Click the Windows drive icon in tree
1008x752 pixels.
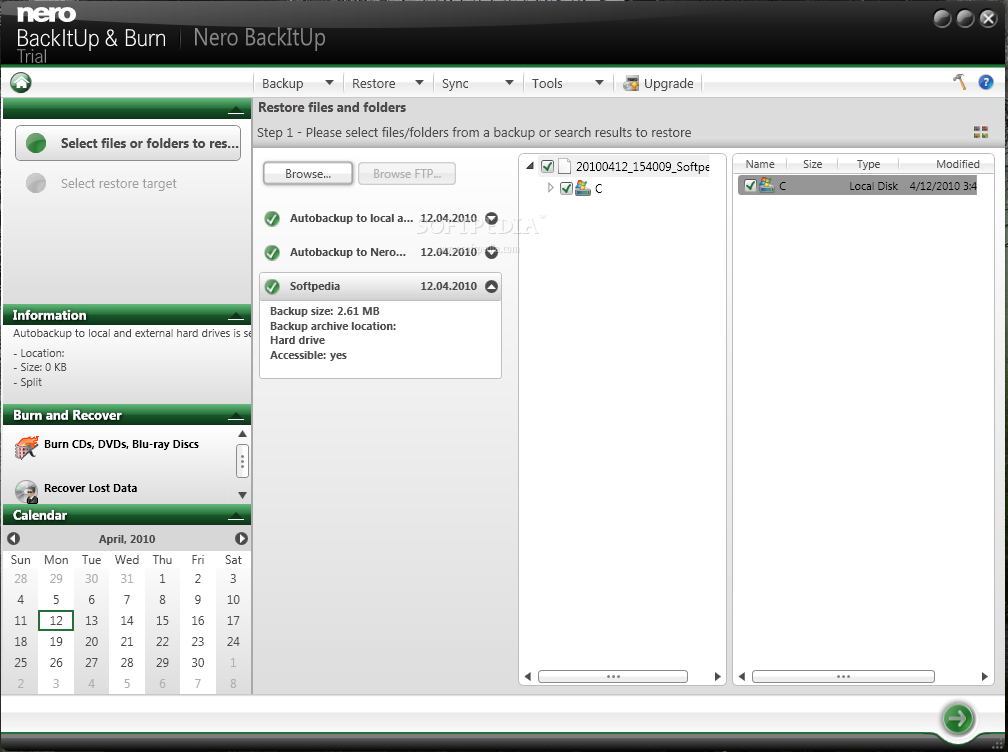pyautogui.click(x=582, y=188)
